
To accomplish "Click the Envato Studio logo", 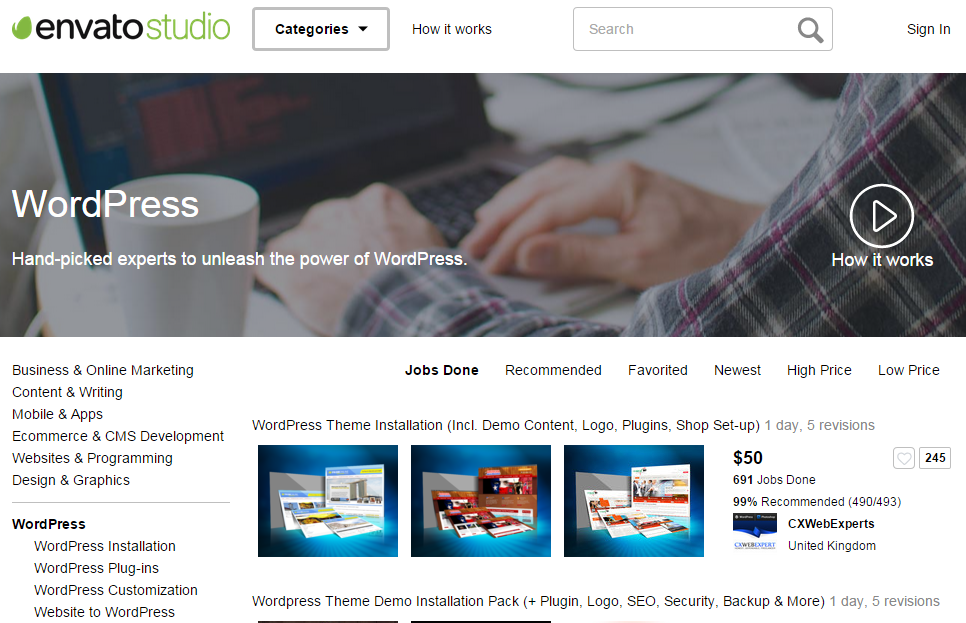I will (121, 28).
